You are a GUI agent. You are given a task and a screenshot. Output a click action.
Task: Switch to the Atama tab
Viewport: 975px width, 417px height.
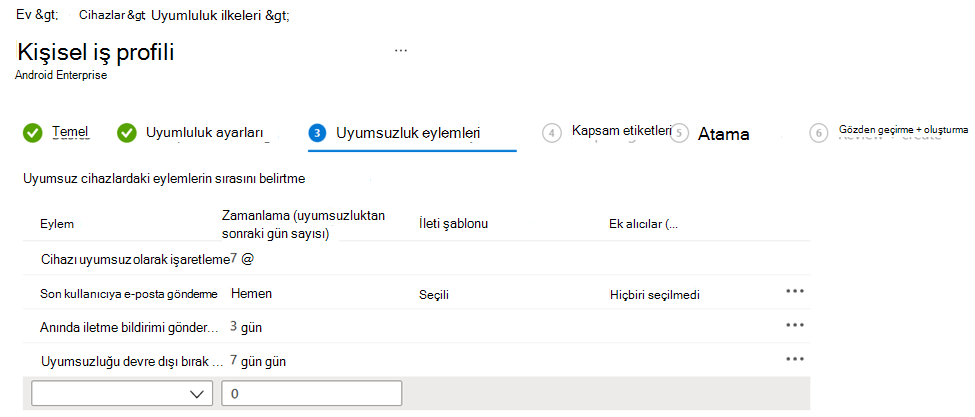click(x=723, y=134)
